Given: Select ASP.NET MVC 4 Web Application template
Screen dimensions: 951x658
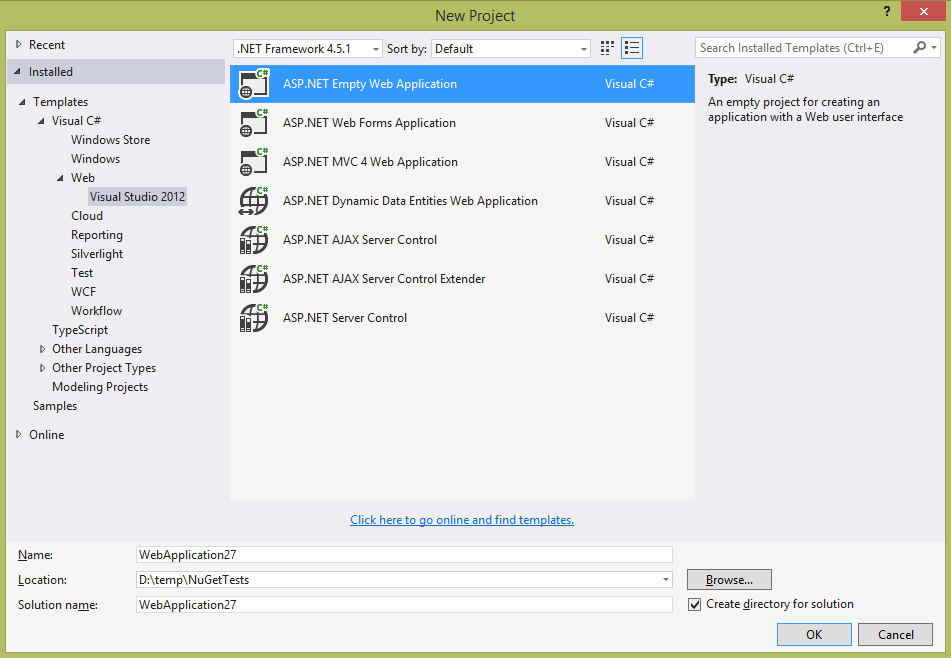Looking at the screenshot, I should pos(462,162).
